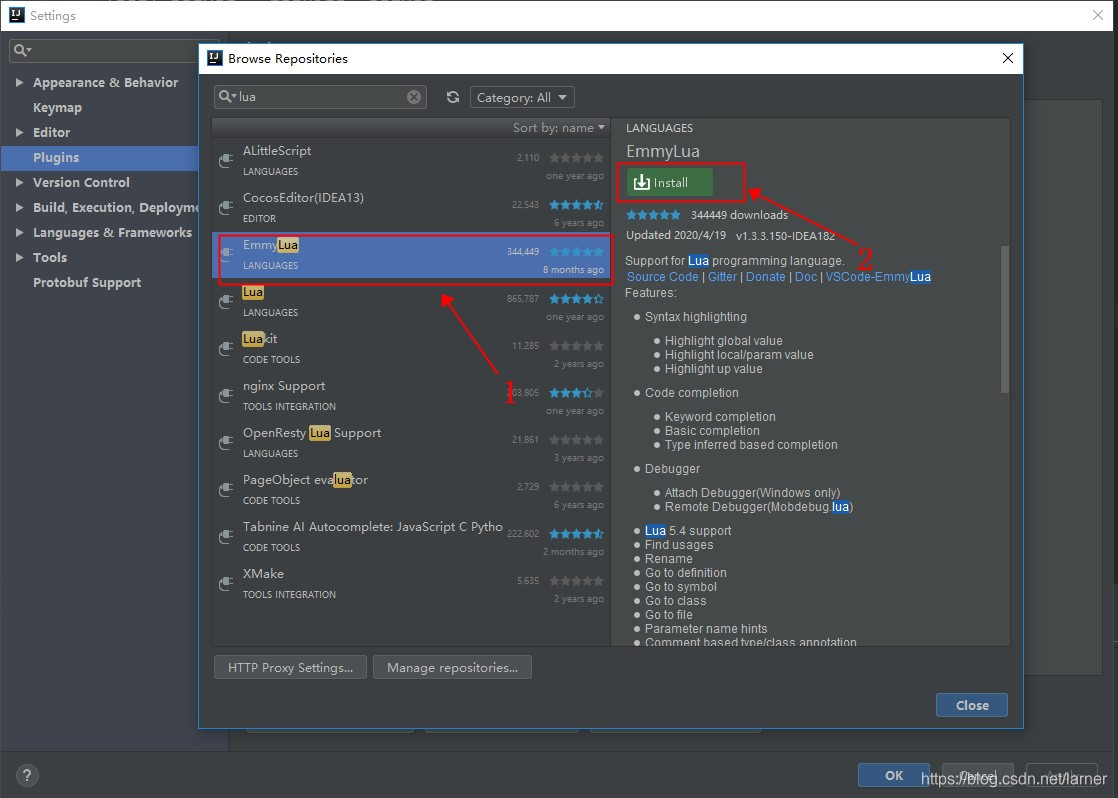Click the plugin description scrollbar
This screenshot has height=798, width=1118.
tap(1004, 319)
